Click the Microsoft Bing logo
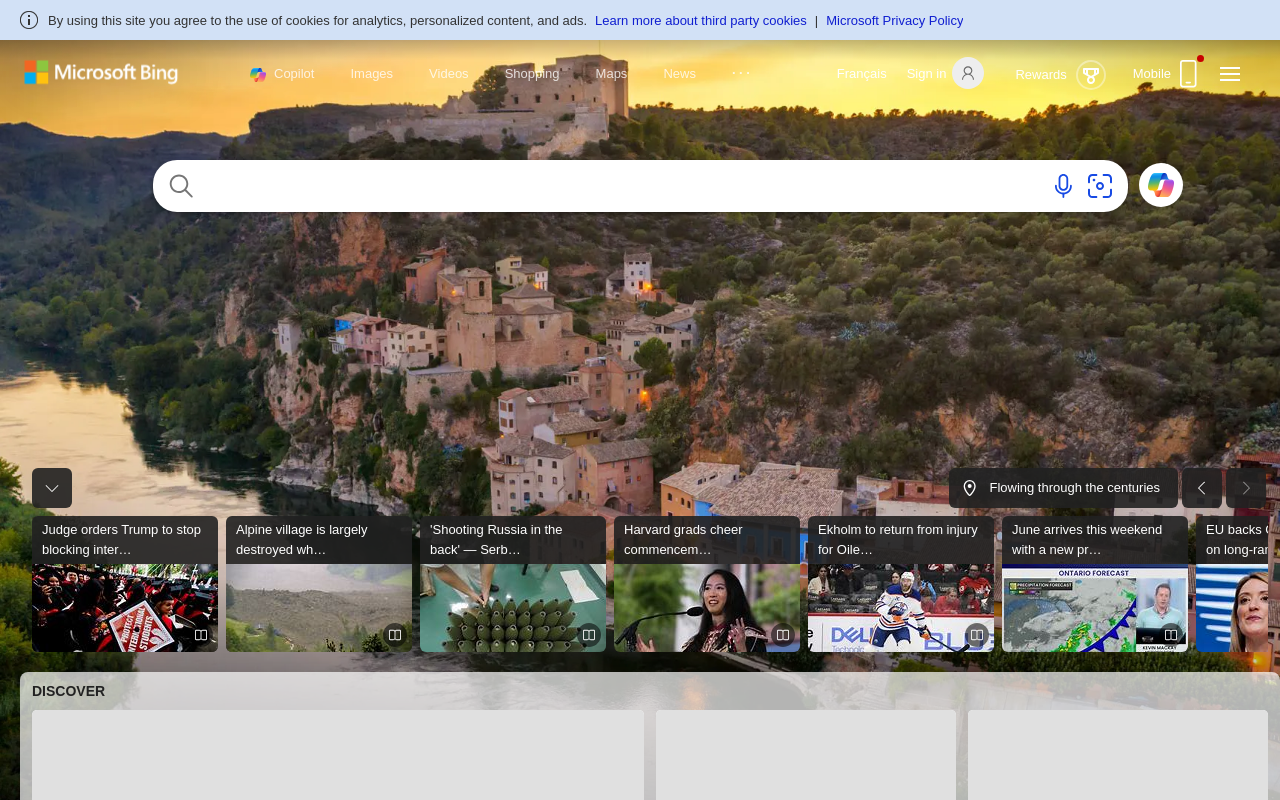This screenshot has width=1280, height=800. [x=100, y=72]
